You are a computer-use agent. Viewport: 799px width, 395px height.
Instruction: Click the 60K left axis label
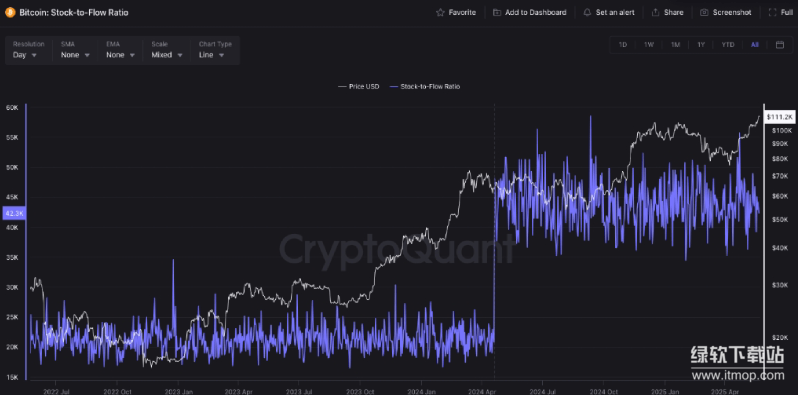click(12, 108)
